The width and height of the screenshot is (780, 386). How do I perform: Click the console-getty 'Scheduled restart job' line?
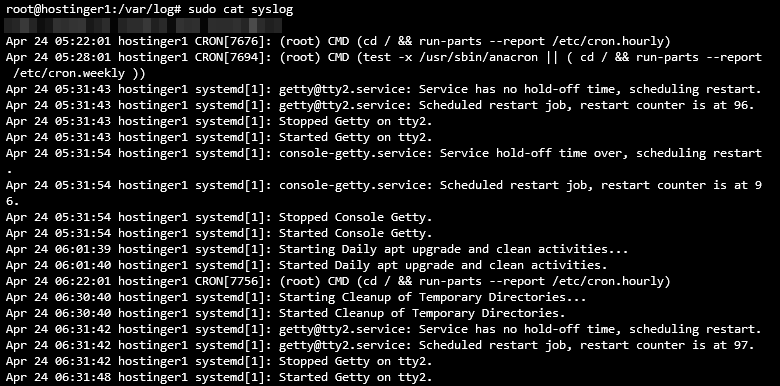(x=384, y=185)
